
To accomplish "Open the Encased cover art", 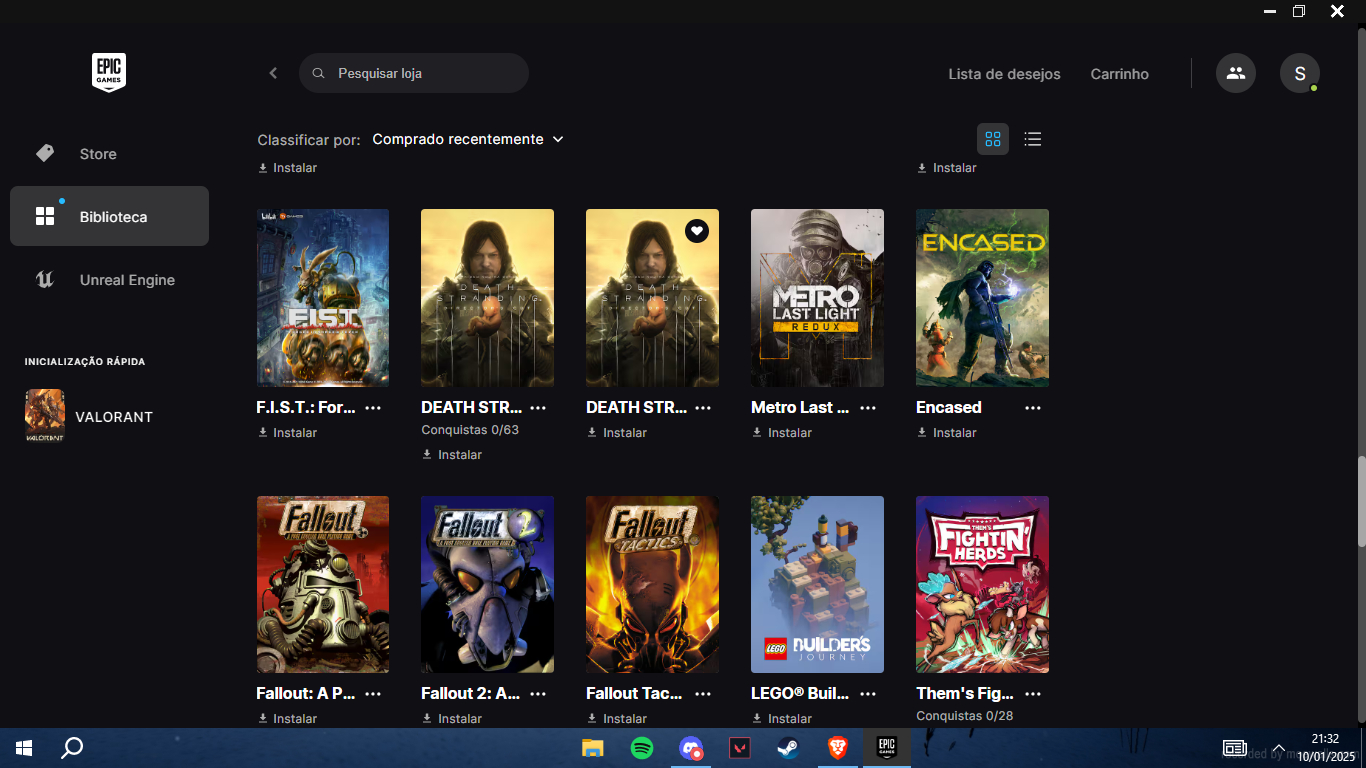I will pyautogui.click(x=982, y=298).
